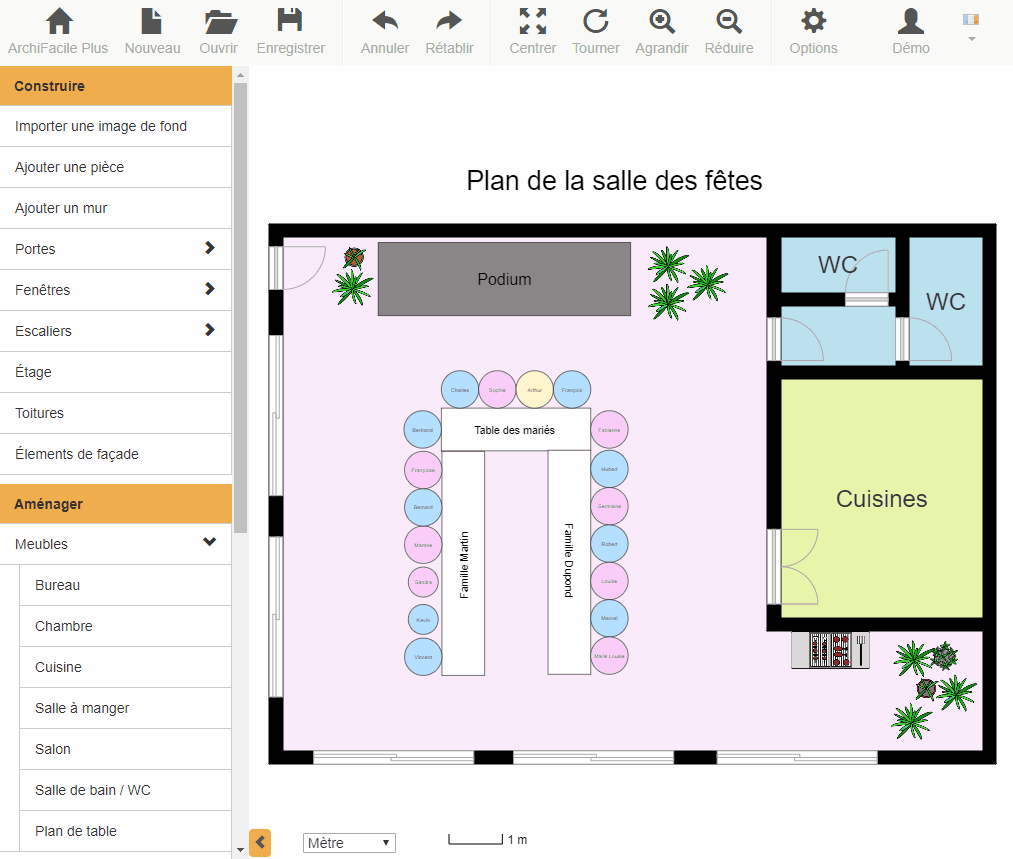The image size is (1013, 859).
Task: Open a file with the Ouvrir icon
Action: click(219, 22)
